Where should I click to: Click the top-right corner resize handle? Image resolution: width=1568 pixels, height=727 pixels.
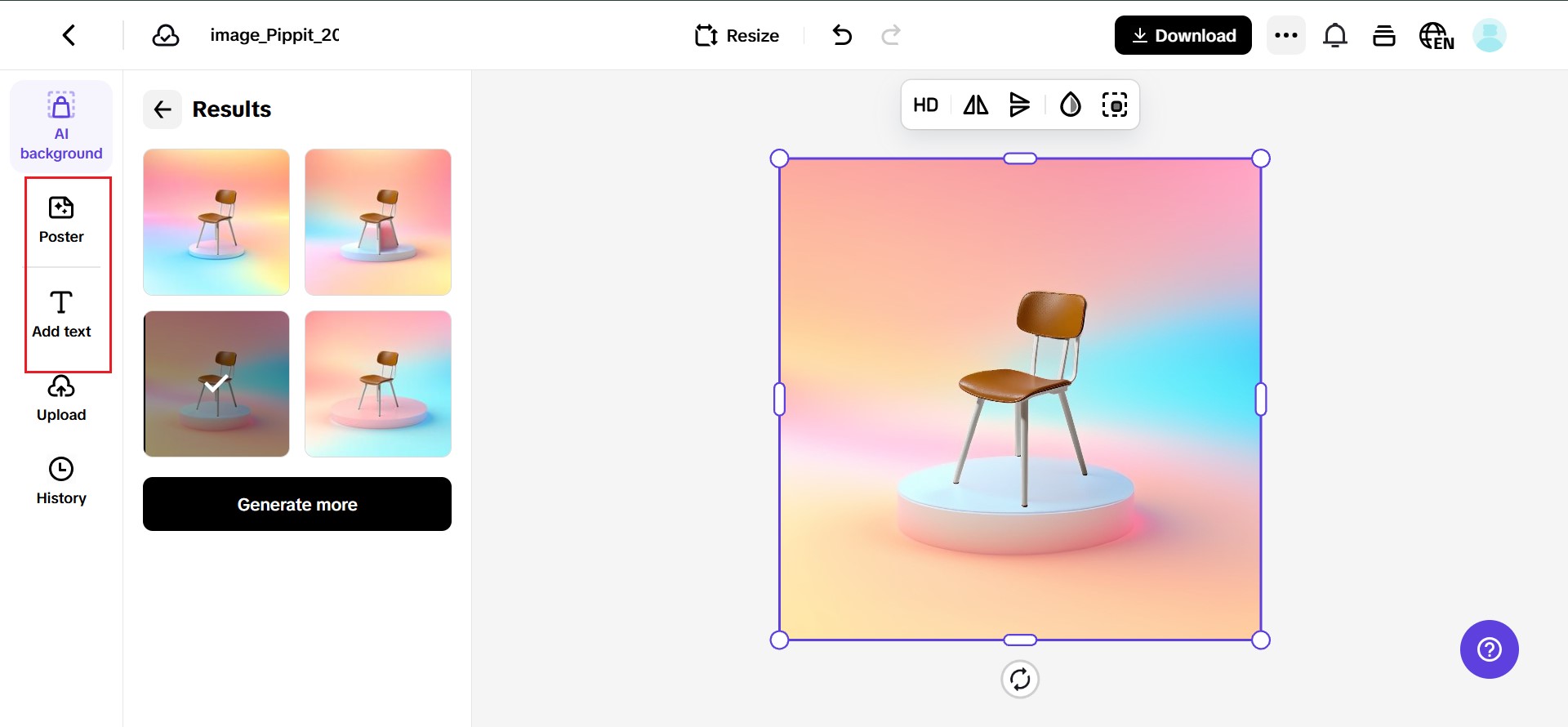point(1261,158)
